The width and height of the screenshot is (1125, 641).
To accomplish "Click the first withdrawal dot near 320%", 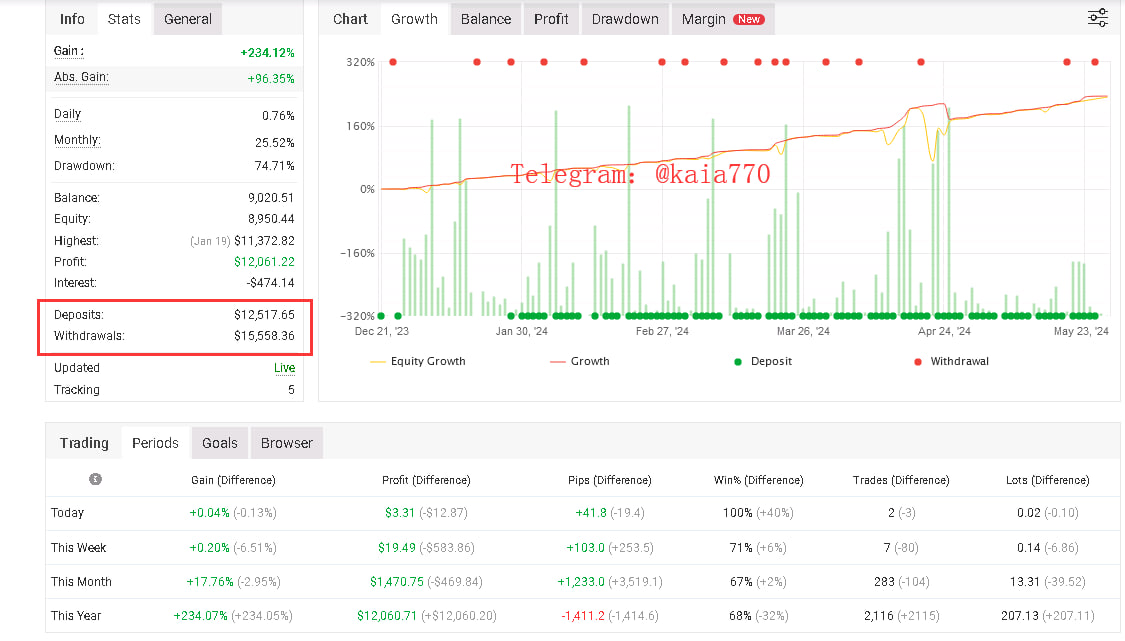I will coord(392,62).
